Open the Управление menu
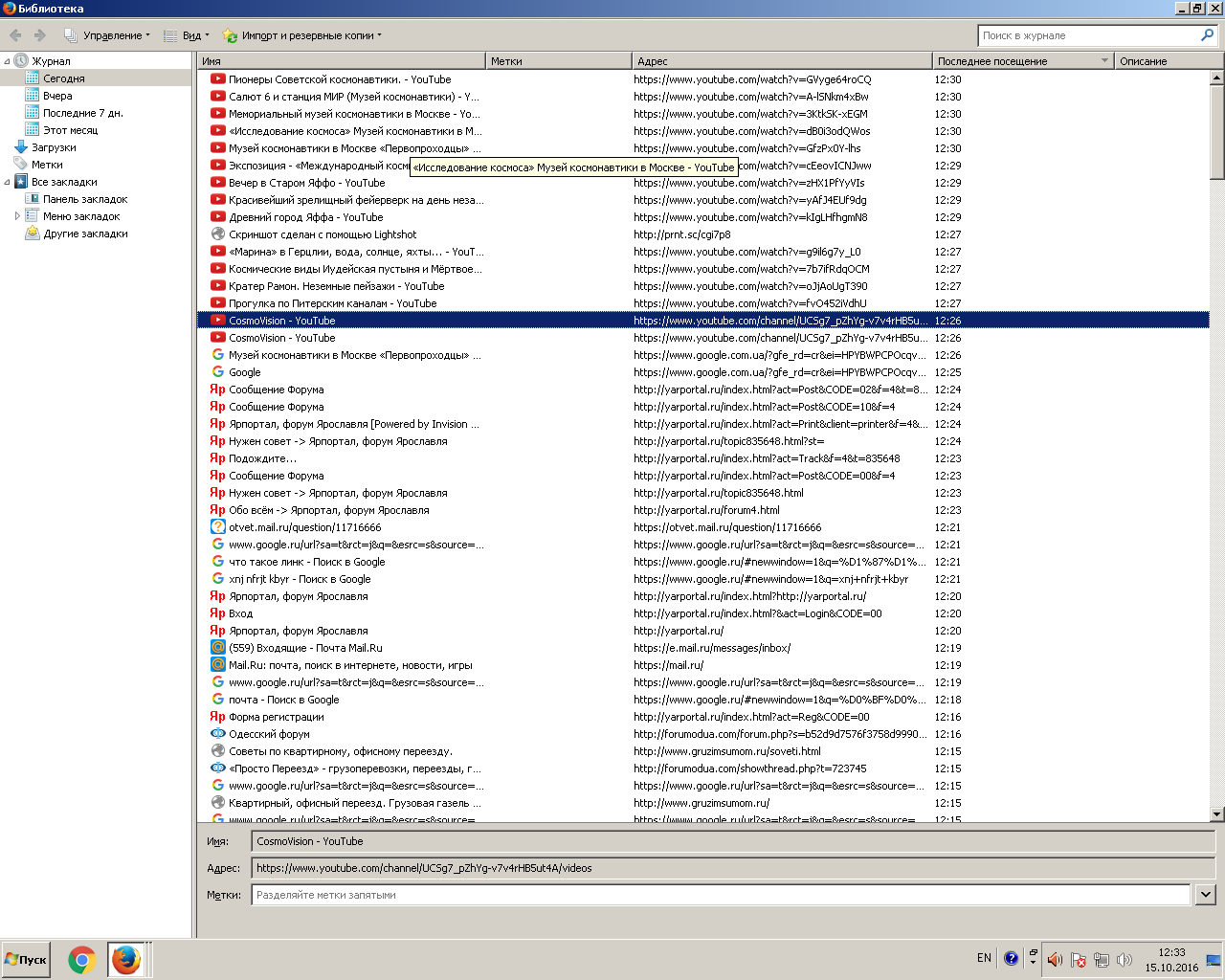 pos(107,35)
